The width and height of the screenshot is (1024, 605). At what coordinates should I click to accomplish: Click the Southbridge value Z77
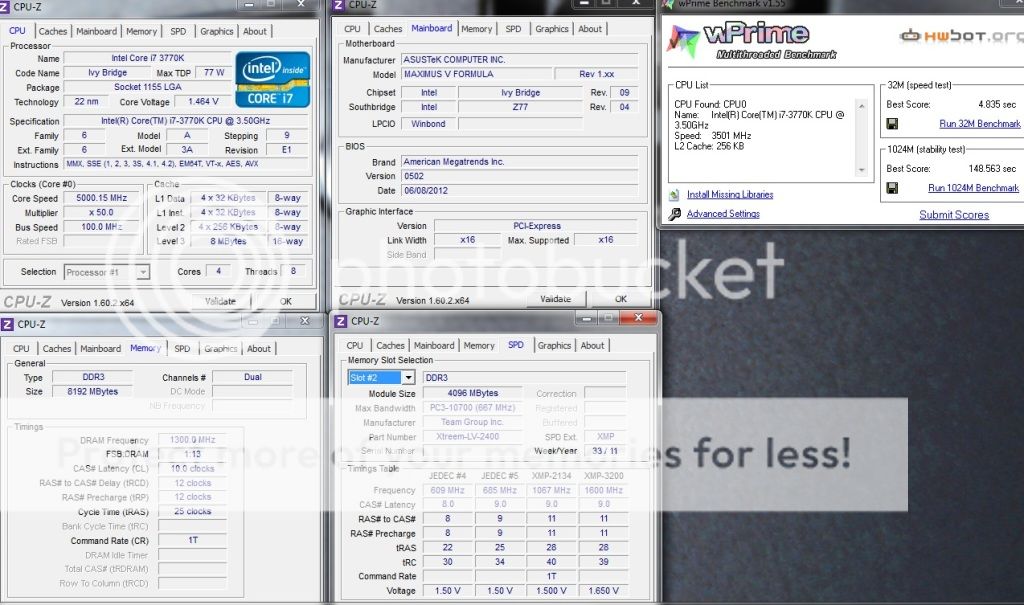point(520,106)
